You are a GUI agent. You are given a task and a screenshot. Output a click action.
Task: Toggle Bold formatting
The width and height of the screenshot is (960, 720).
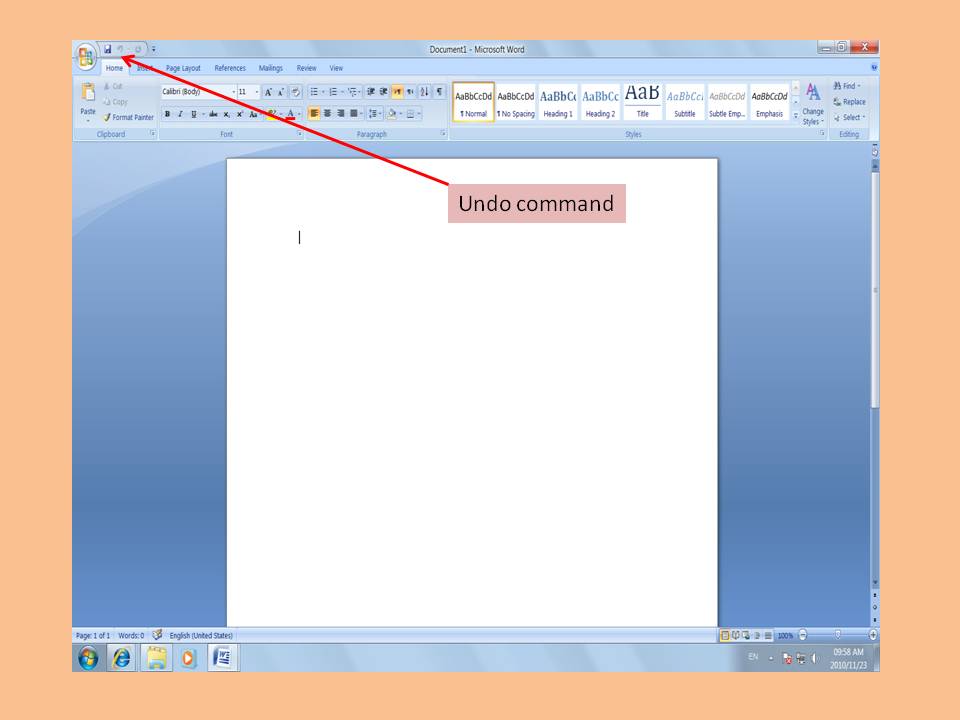[x=167, y=114]
